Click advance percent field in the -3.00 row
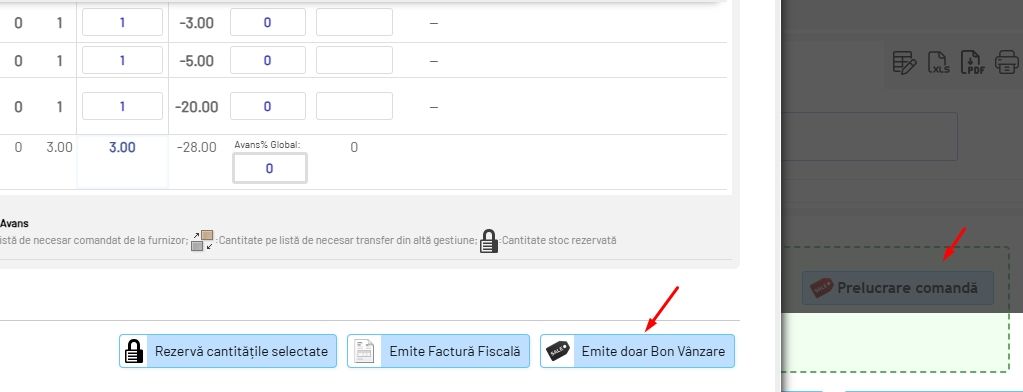 [267, 22]
